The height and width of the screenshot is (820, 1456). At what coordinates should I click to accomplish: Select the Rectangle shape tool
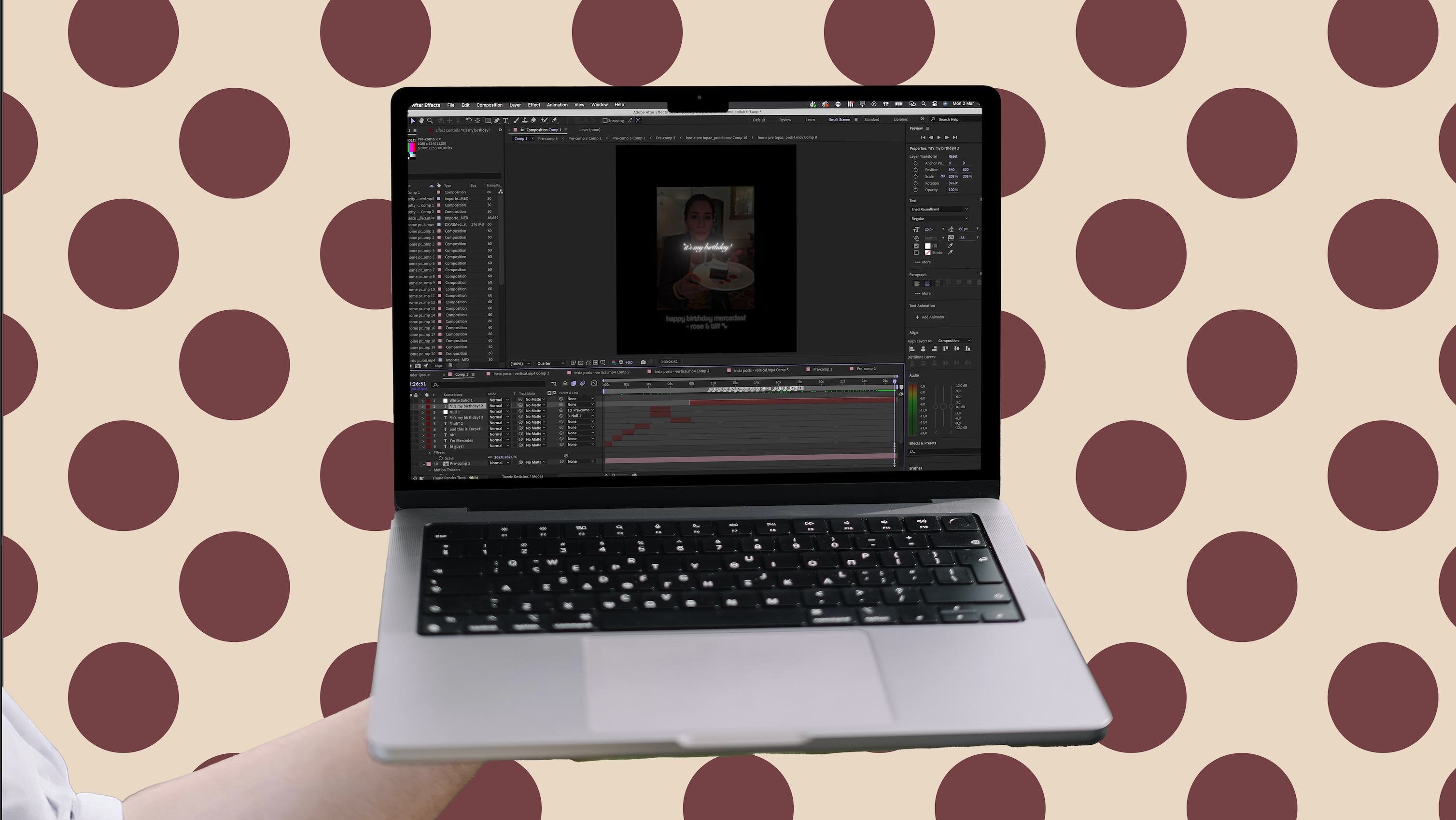(x=489, y=120)
